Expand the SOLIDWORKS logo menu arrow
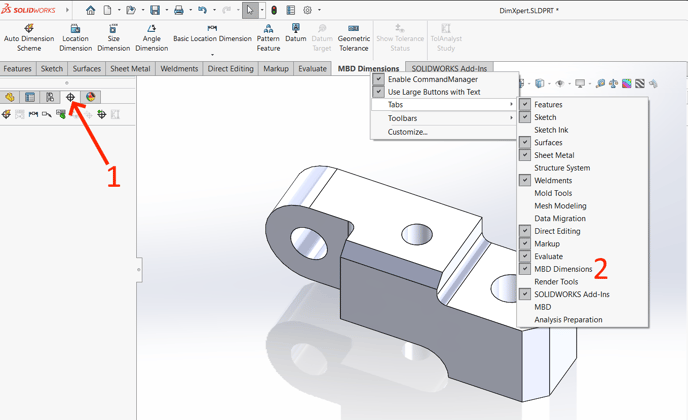Image resolution: width=688 pixels, height=420 pixels. pyautogui.click(x=67, y=10)
